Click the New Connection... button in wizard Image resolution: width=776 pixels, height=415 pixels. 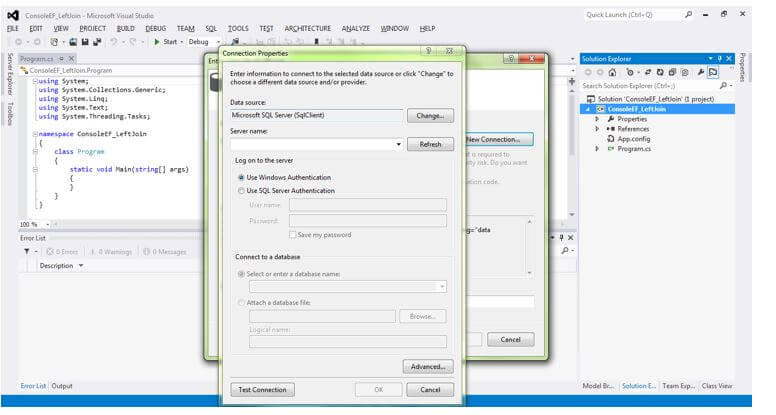click(x=499, y=139)
